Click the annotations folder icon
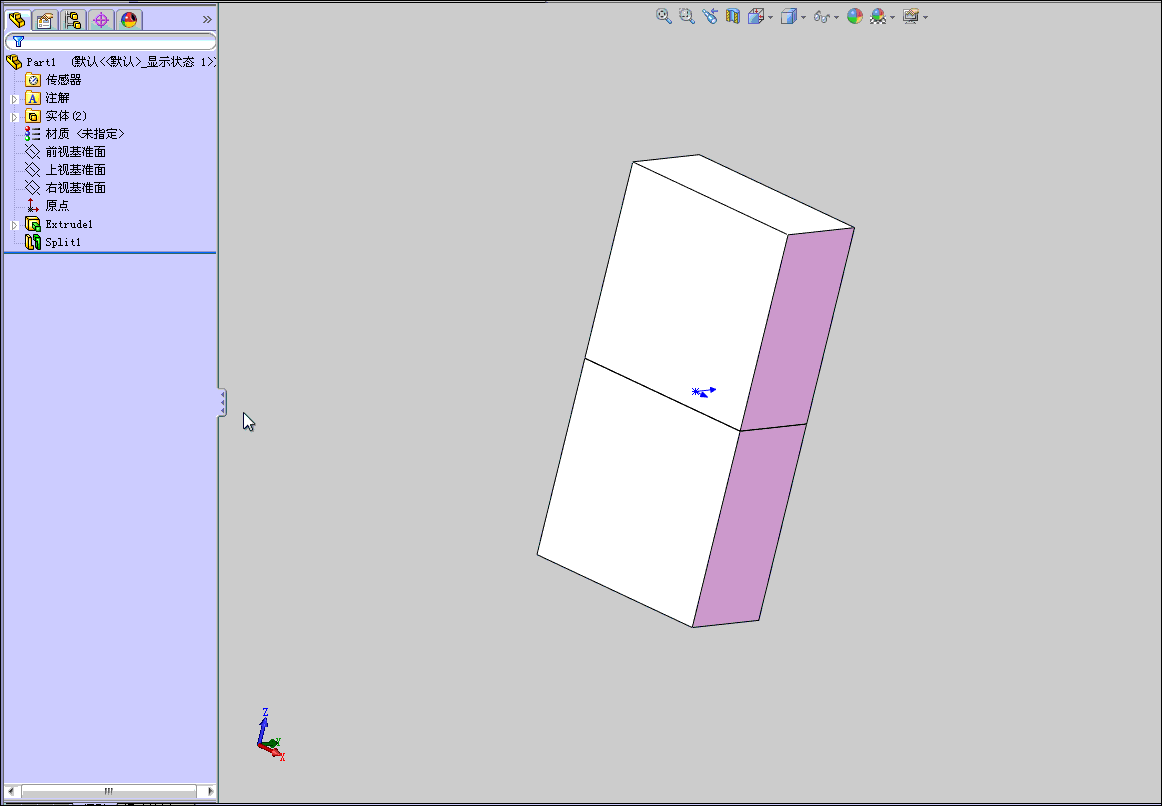 click(x=33, y=98)
